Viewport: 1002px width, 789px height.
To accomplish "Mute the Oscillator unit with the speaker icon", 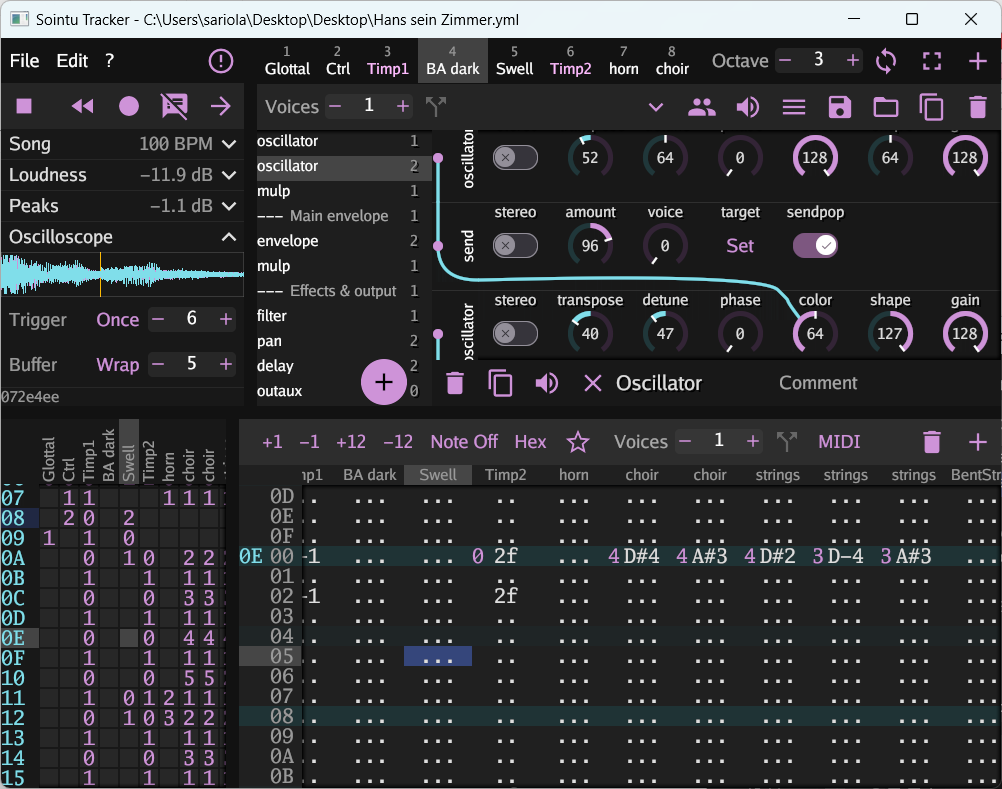I will (x=545, y=383).
